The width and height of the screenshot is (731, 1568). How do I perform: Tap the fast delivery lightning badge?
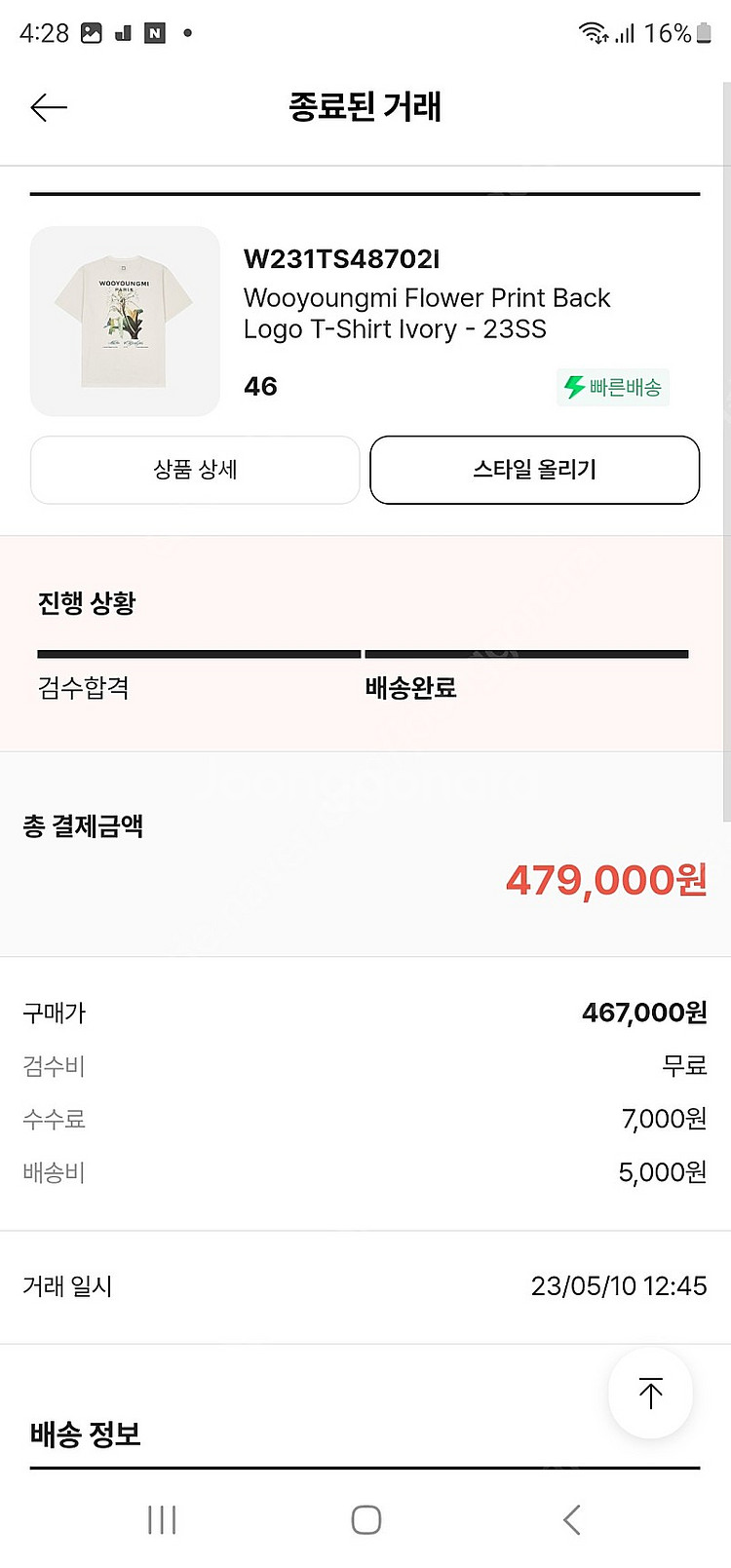click(613, 387)
